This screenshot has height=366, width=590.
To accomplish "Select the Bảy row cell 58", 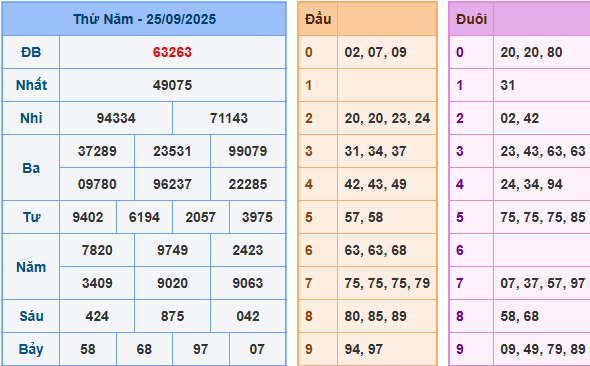I will pos(88,349).
